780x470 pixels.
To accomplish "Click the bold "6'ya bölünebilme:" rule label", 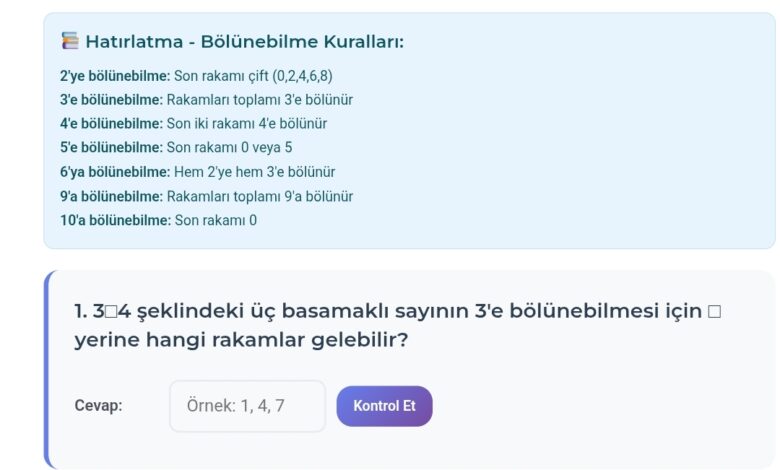I will click(x=115, y=172).
